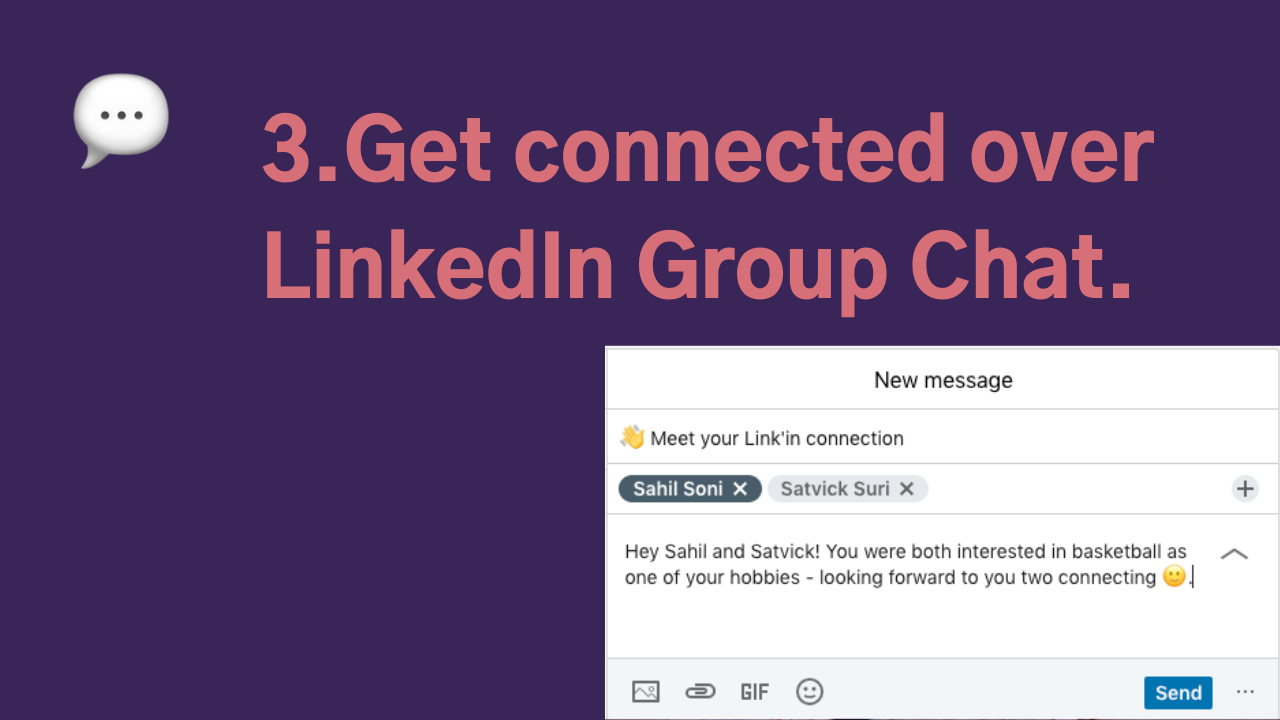Screen dimensions: 1280x720
Task: Add another recipient with the plus icon
Action: pos(1245,489)
